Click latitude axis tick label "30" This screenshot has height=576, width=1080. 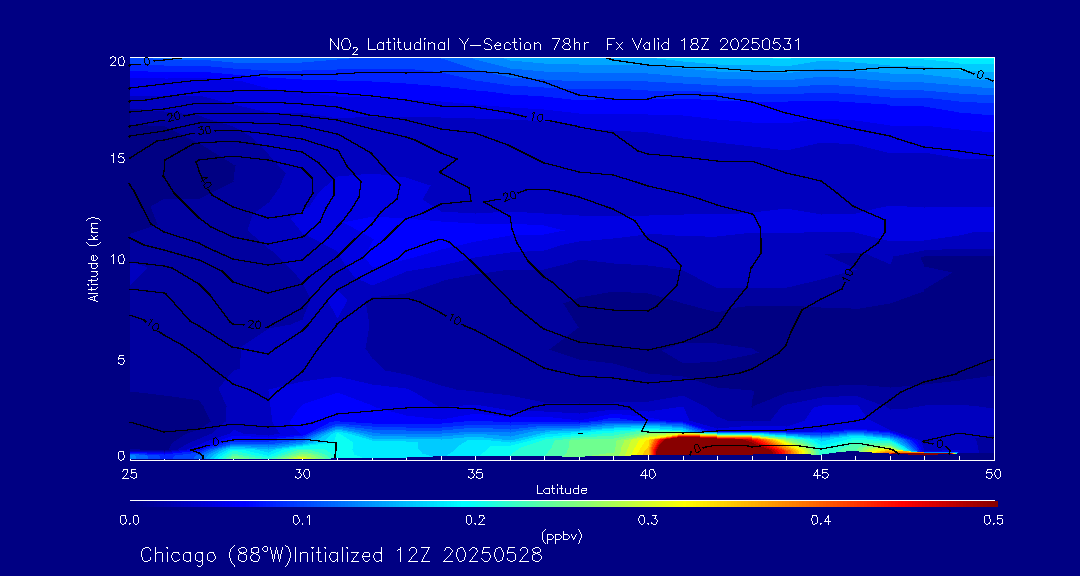302,473
